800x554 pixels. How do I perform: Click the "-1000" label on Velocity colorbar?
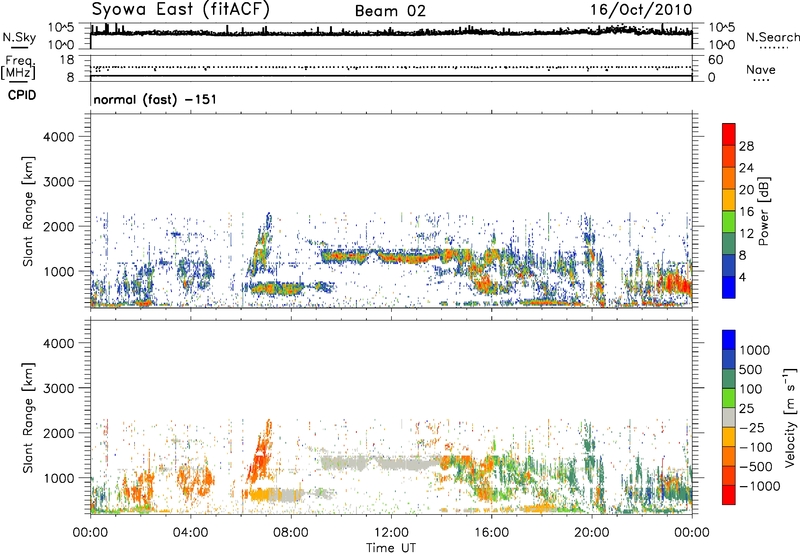click(760, 486)
